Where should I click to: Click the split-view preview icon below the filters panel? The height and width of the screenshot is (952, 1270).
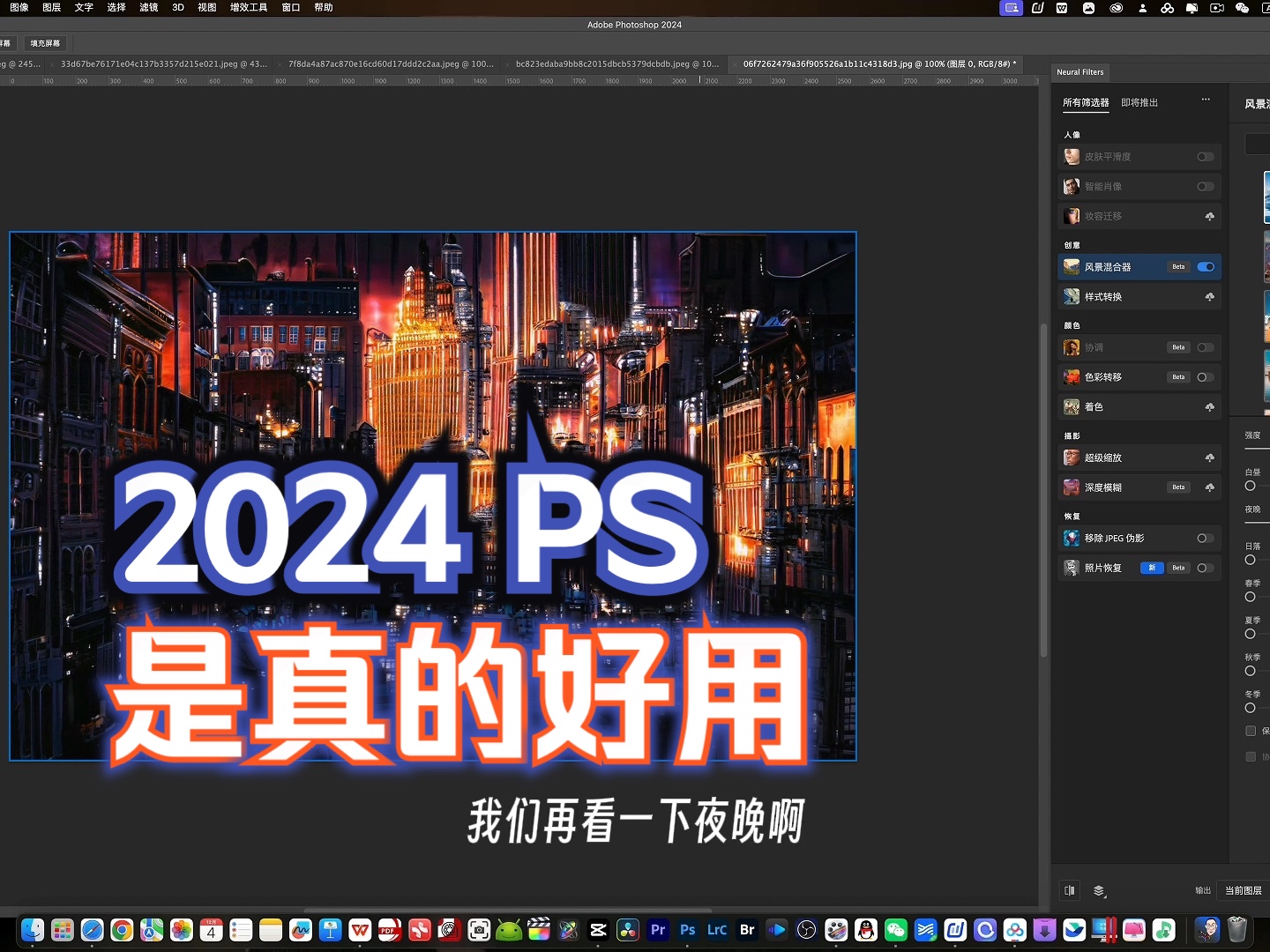1069,890
